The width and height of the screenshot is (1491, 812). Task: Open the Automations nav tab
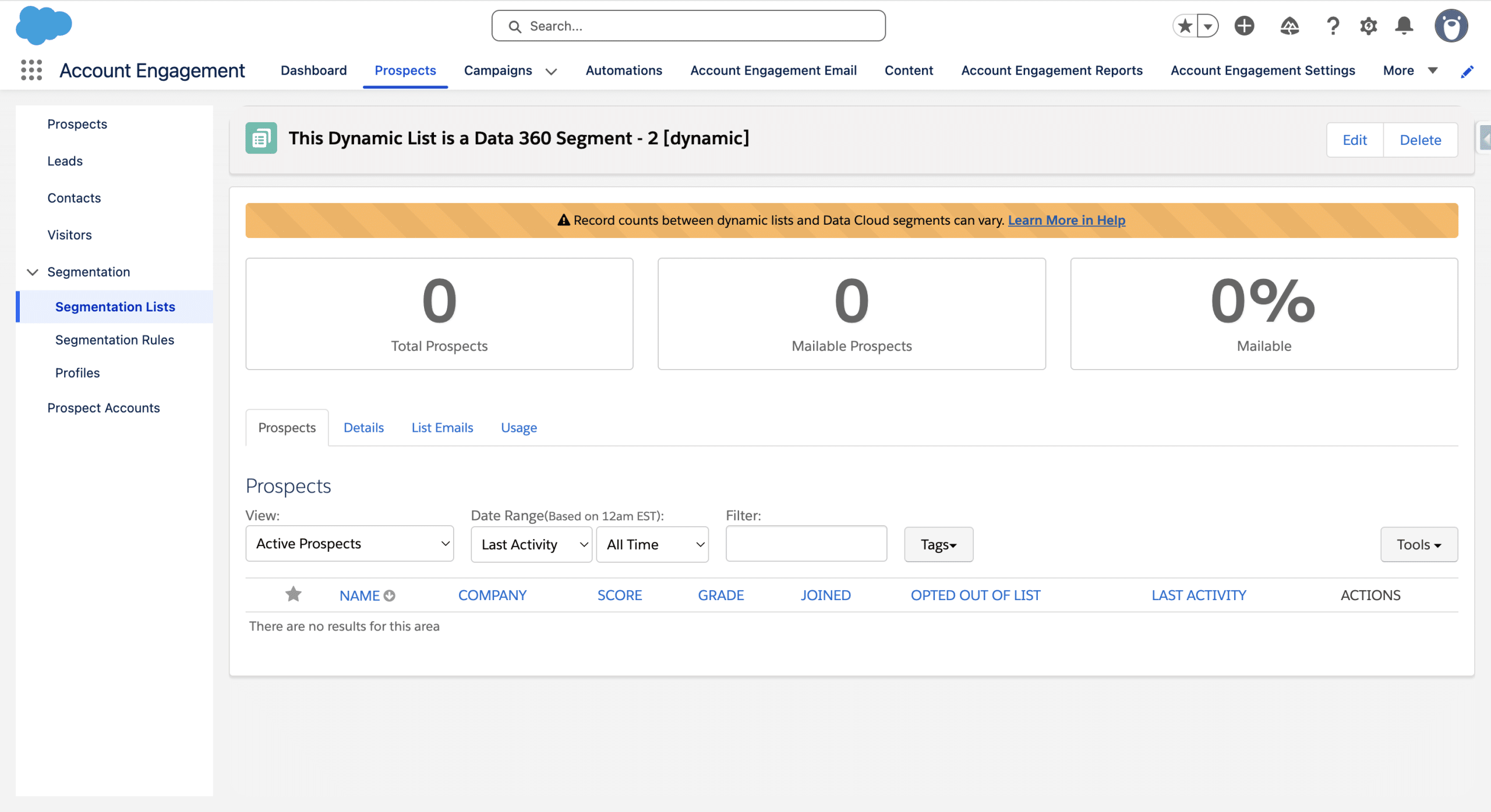point(624,70)
